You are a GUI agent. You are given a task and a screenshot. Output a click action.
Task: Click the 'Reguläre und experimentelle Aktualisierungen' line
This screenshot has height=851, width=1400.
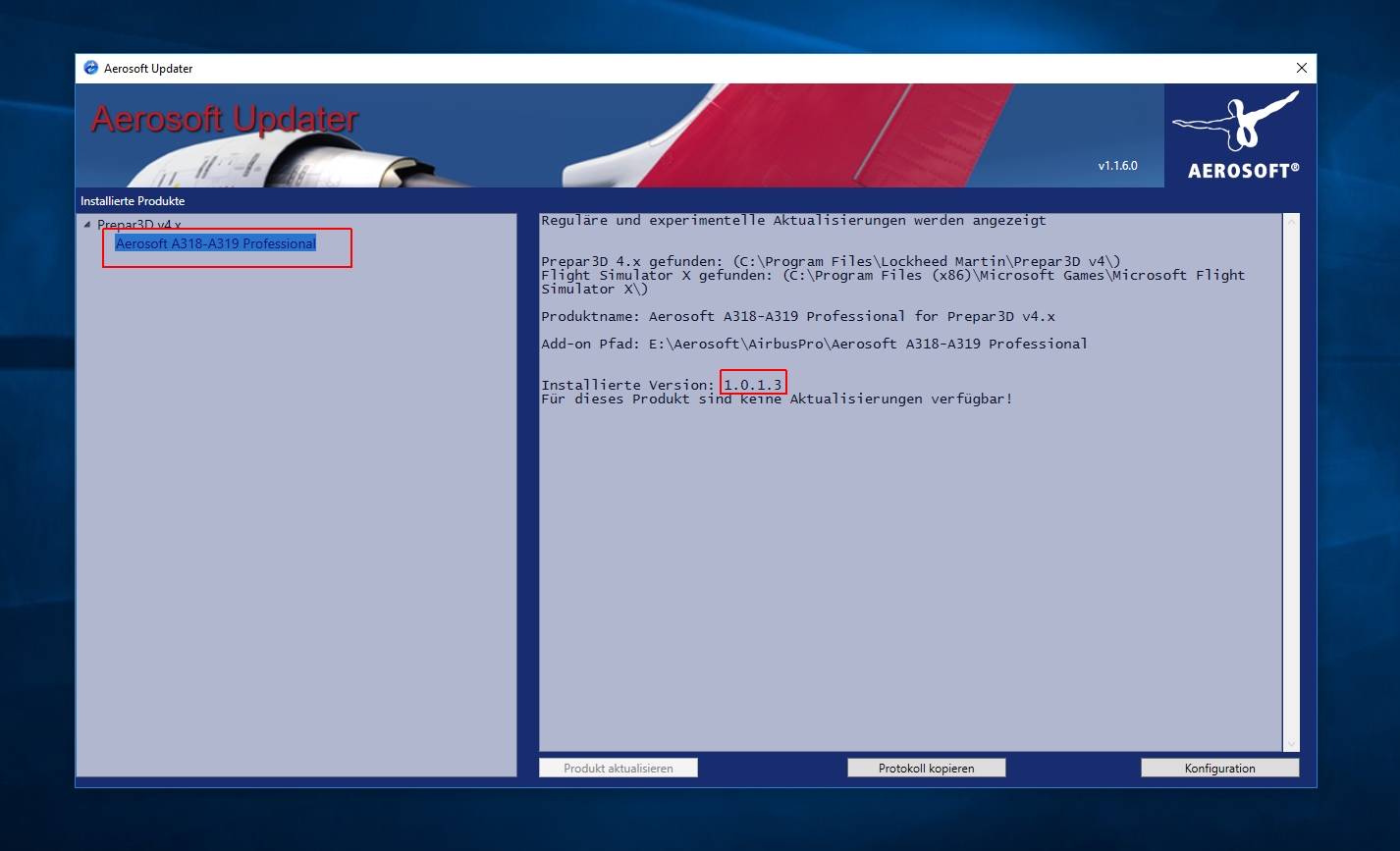tap(793, 220)
